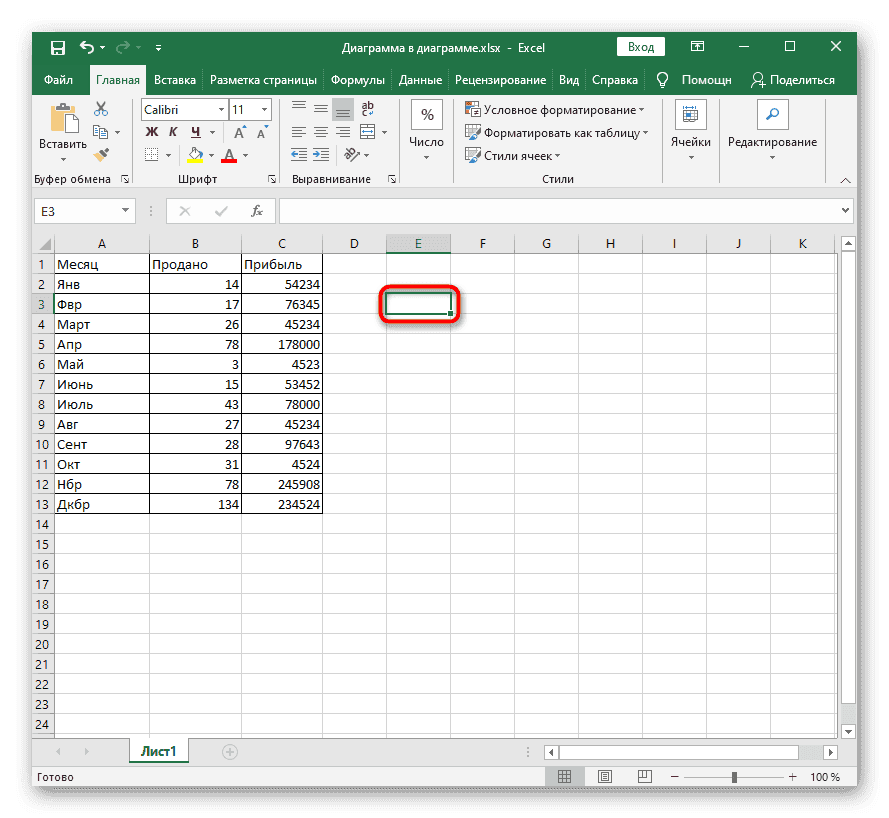Image resolution: width=889 pixels, height=818 pixels.
Task: Switch to the Формулы ribbon tab
Action: (x=357, y=80)
